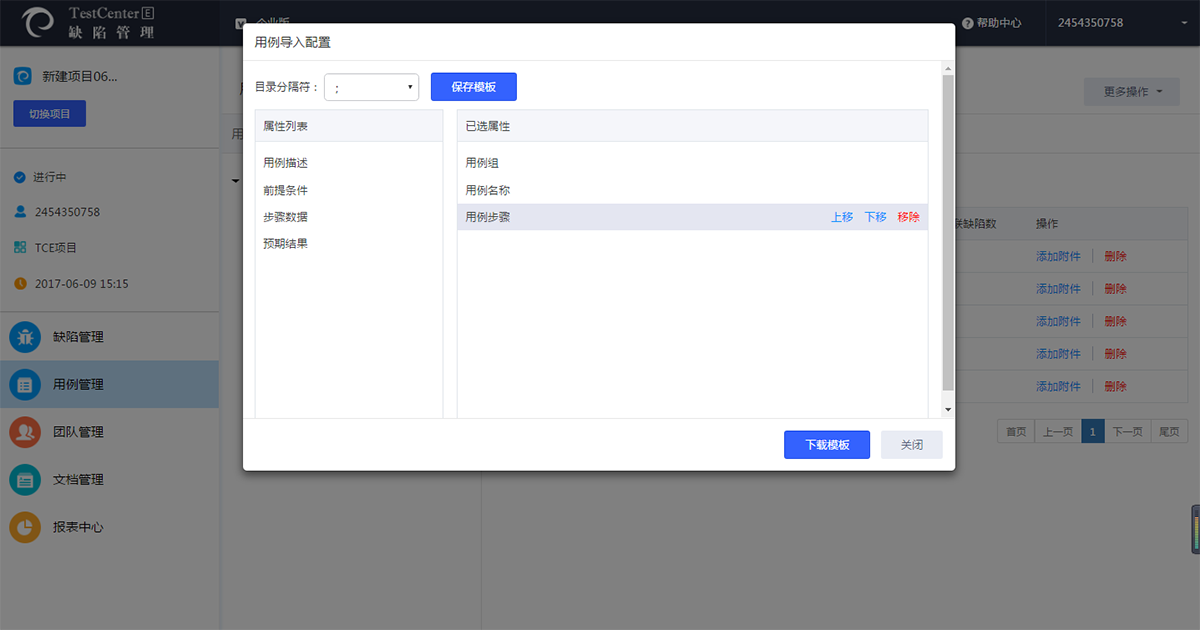Remove 用例步骤 using 移除 link
This screenshot has height=630, width=1200.
pyautogui.click(x=908, y=217)
